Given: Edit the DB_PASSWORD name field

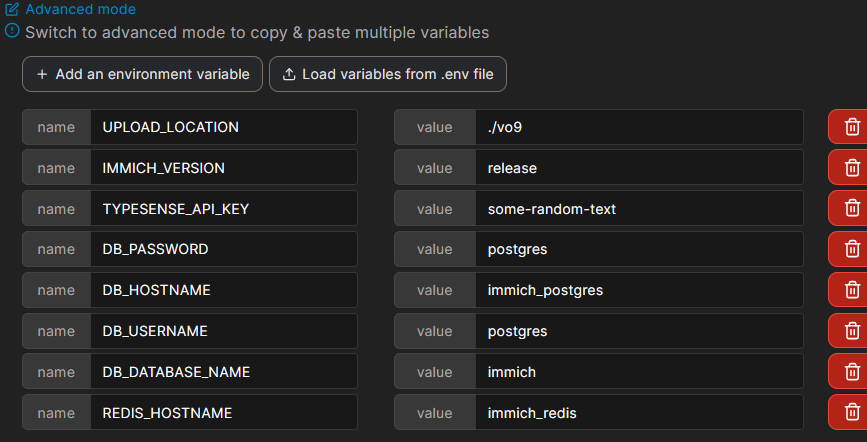Looking at the screenshot, I should pyautogui.click(x=224, y=249).
